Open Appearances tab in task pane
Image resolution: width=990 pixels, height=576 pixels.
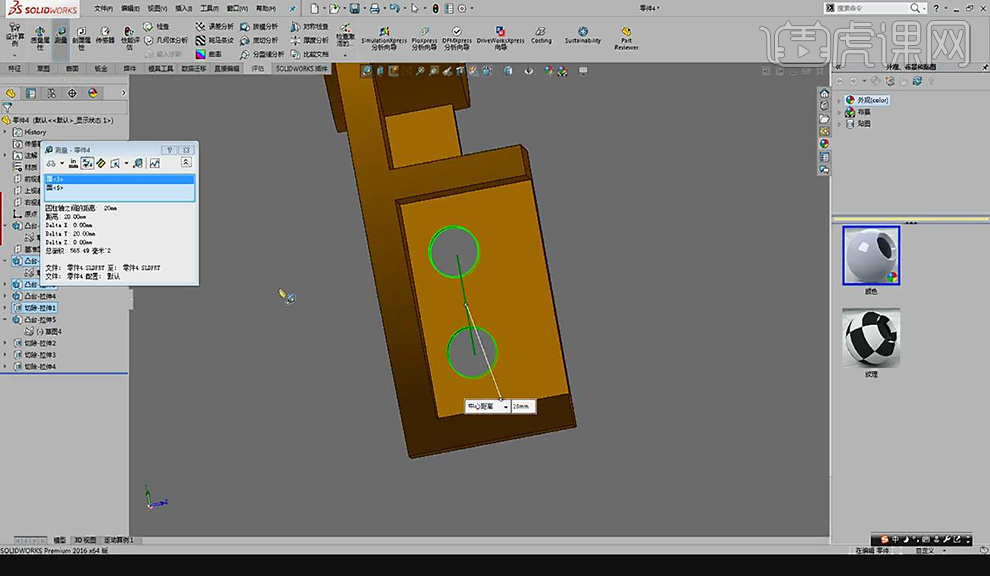[824, 144]
